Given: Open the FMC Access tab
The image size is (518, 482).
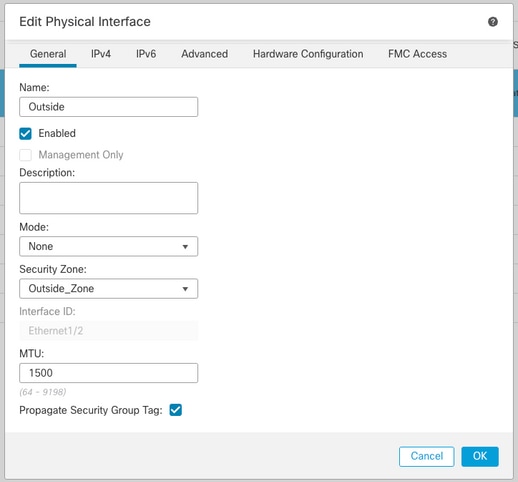Looking at the screenshot, I should [417, 54].
